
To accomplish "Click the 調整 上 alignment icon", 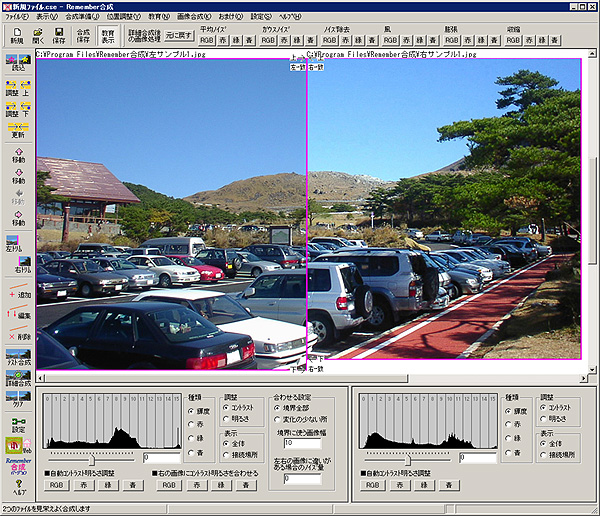I will pos(18,88).
